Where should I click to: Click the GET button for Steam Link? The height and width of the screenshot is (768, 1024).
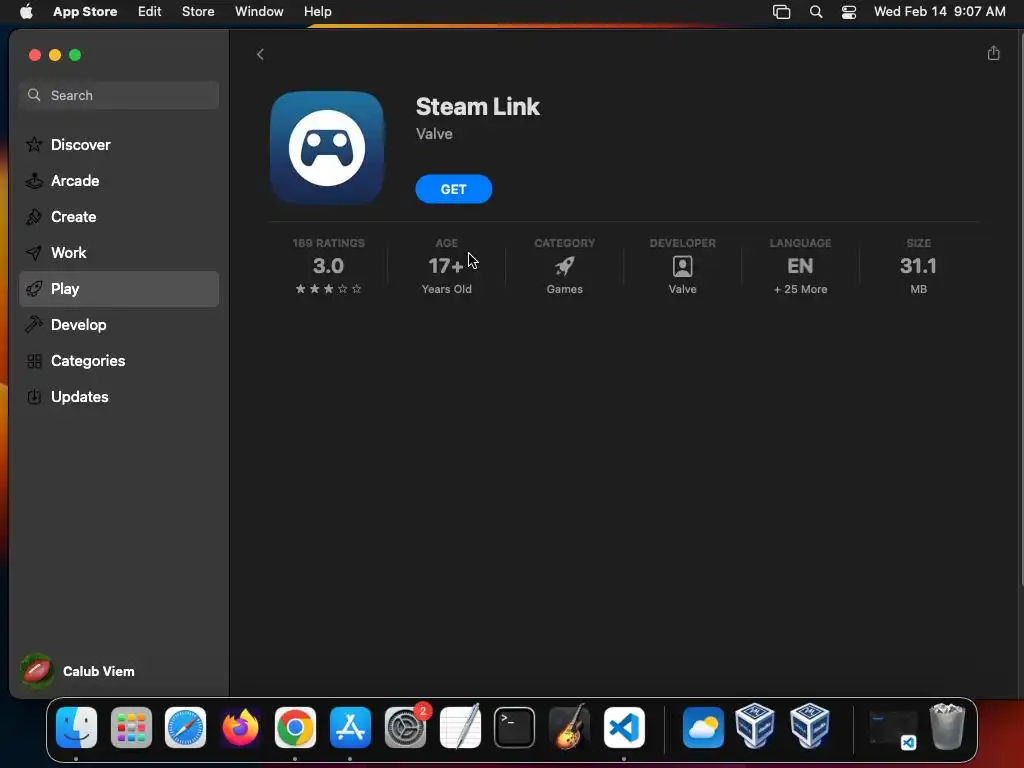453,189
